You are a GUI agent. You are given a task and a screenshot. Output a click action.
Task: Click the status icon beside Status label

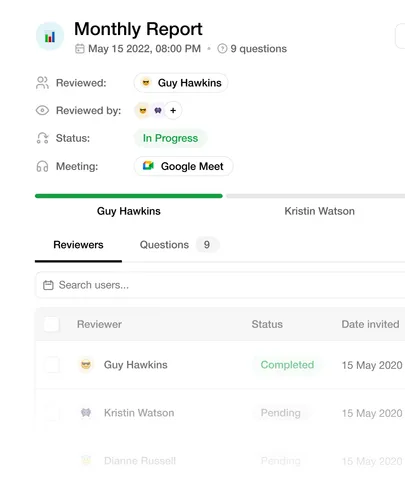(42, 138)
